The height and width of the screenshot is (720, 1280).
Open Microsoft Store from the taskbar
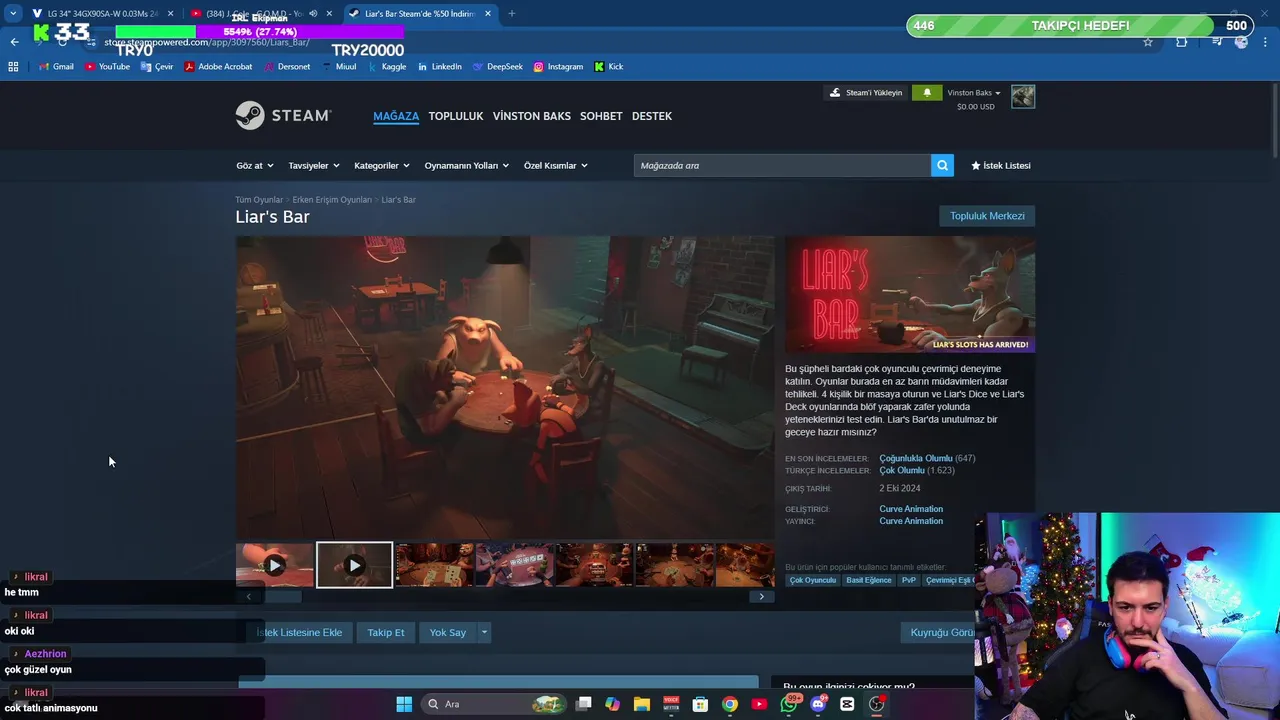click(701, 704)
